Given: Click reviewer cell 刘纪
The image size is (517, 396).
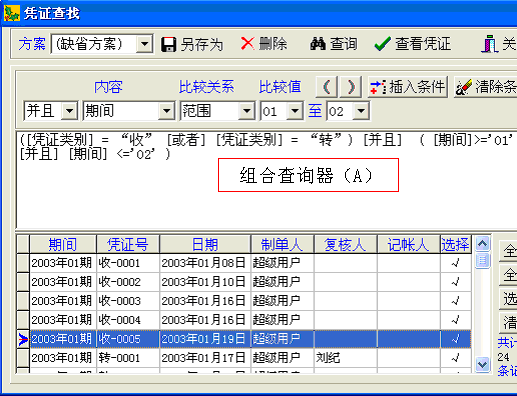Looking at the screenshot, I should [x=345, y=358].
